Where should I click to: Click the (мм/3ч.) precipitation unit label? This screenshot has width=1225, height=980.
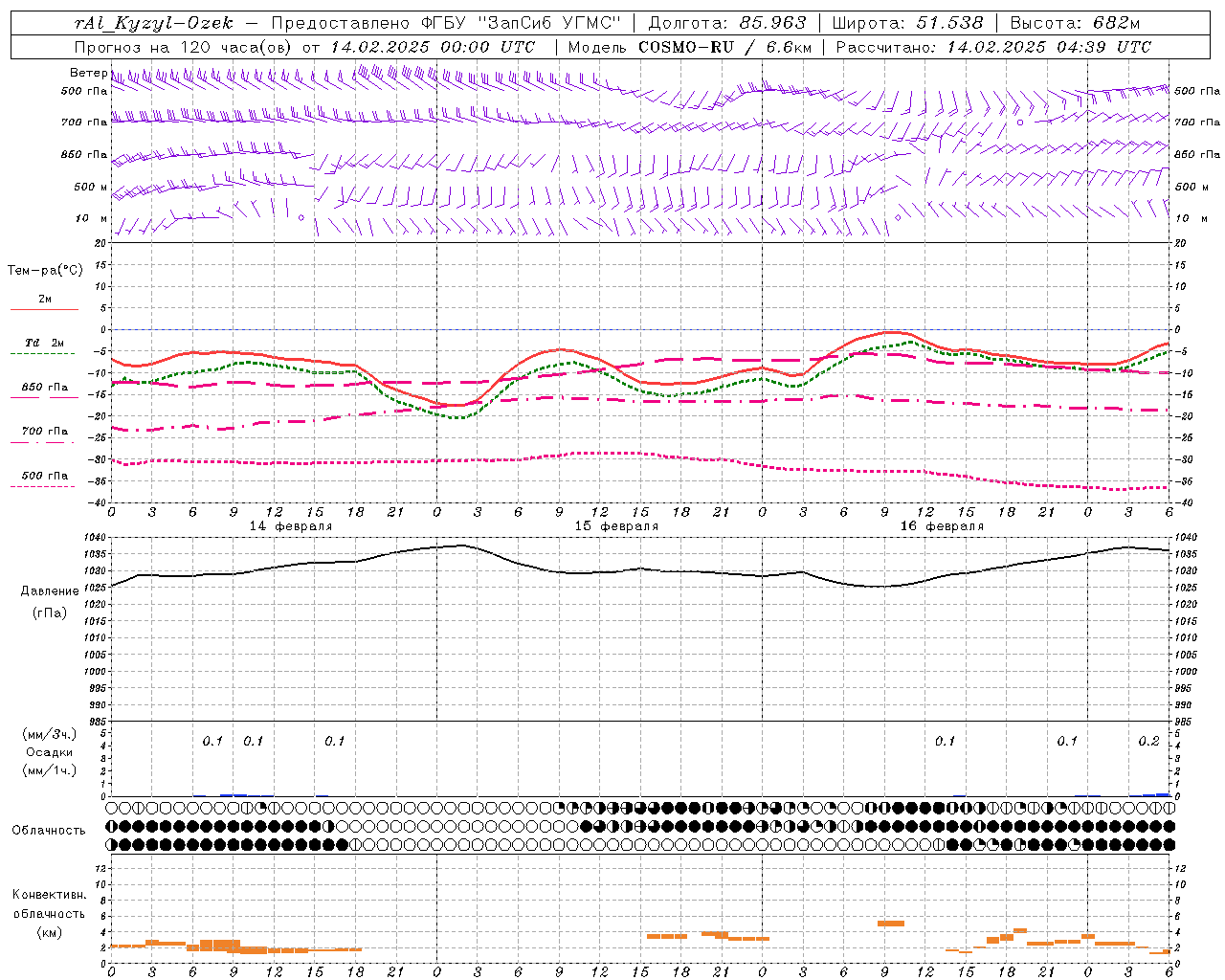pyautogui.click(x=50, y=734)
